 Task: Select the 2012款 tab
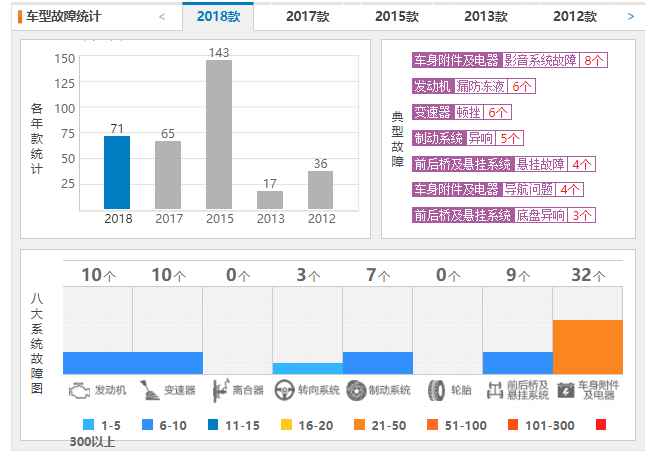[x=575, y=16]
